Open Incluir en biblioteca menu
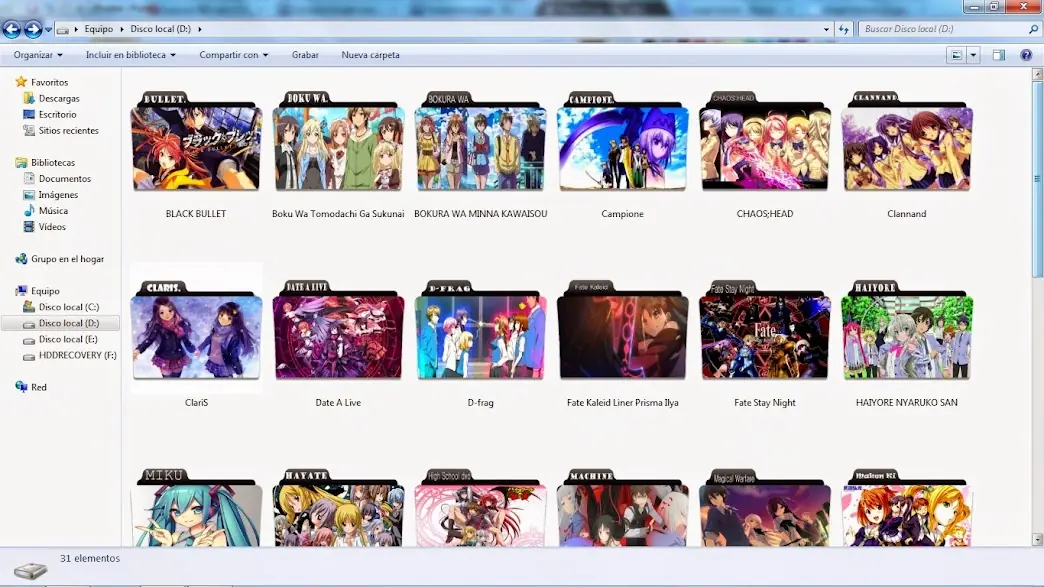The width and height of the screenshot is (1044, 587). (x=130, y=55)
